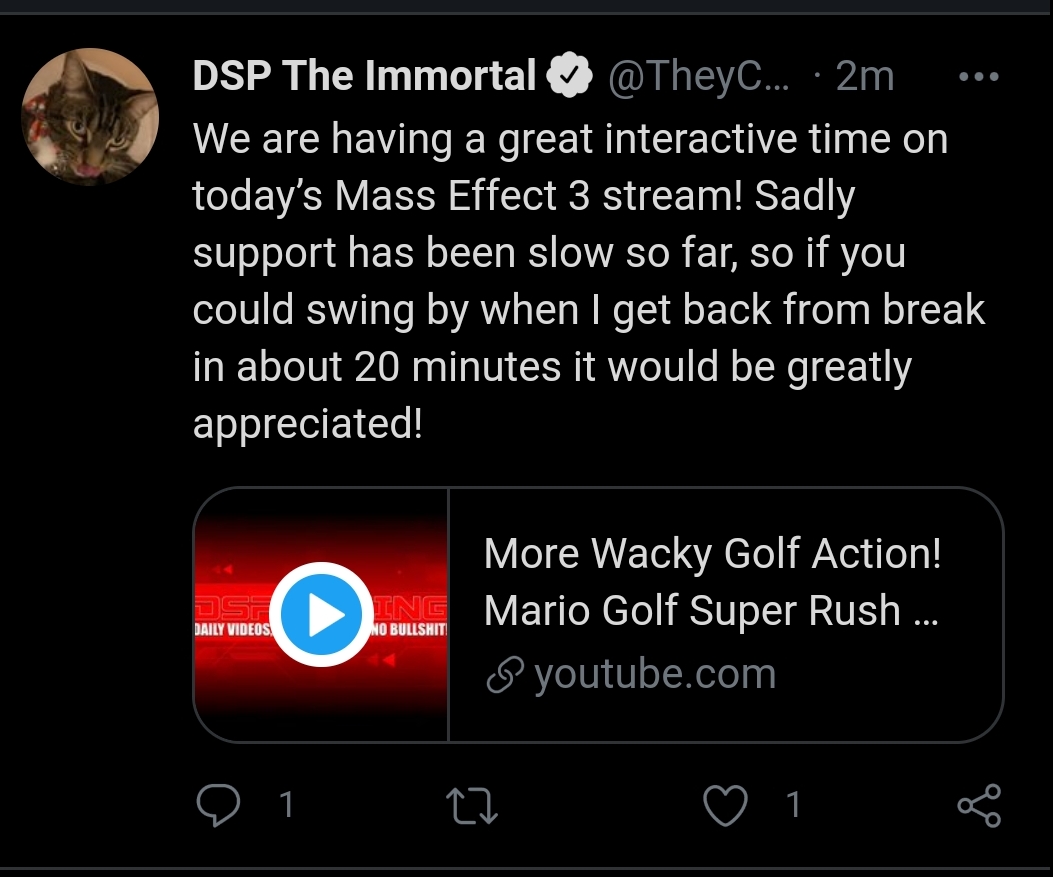Click the @TheyC... username handle

click(699, 76)
